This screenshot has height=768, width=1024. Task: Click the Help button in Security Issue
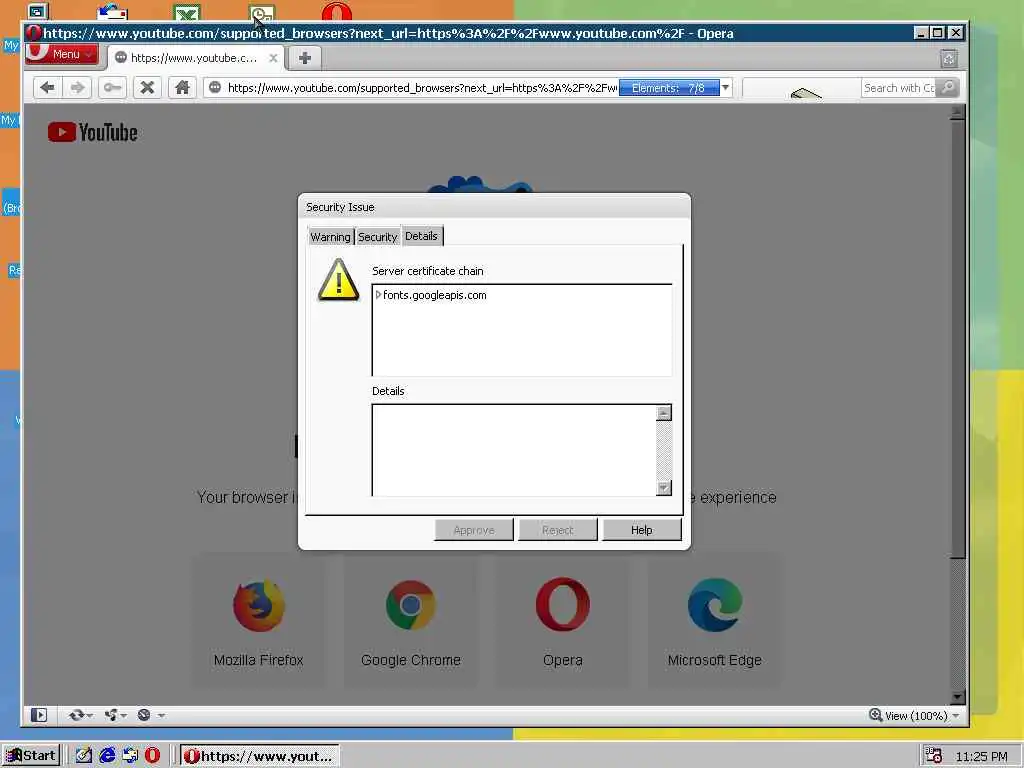click(641, 530)
